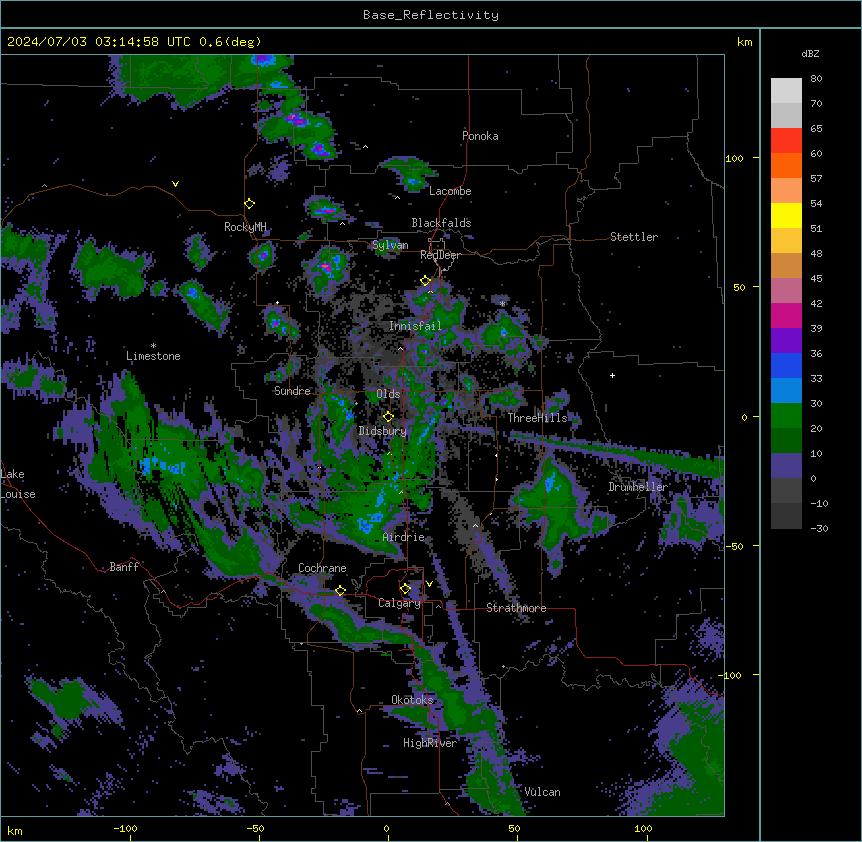Click the Strathmore town label
The height and width of the screenshot is (842, 862).
pyautogui.click(x=516, y=608)
